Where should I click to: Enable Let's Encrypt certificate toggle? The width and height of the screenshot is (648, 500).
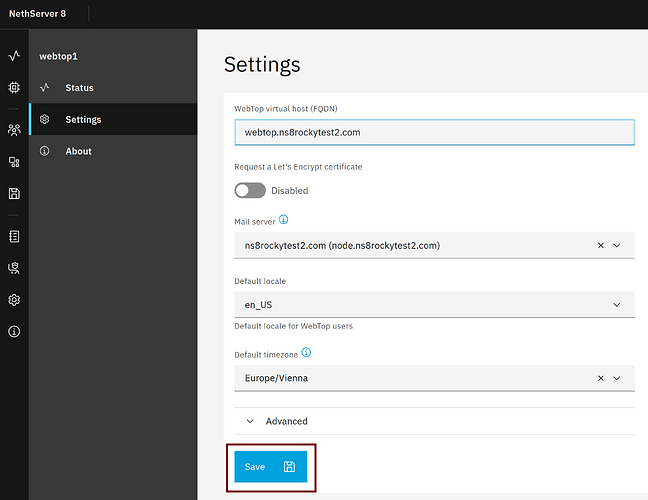250,190
